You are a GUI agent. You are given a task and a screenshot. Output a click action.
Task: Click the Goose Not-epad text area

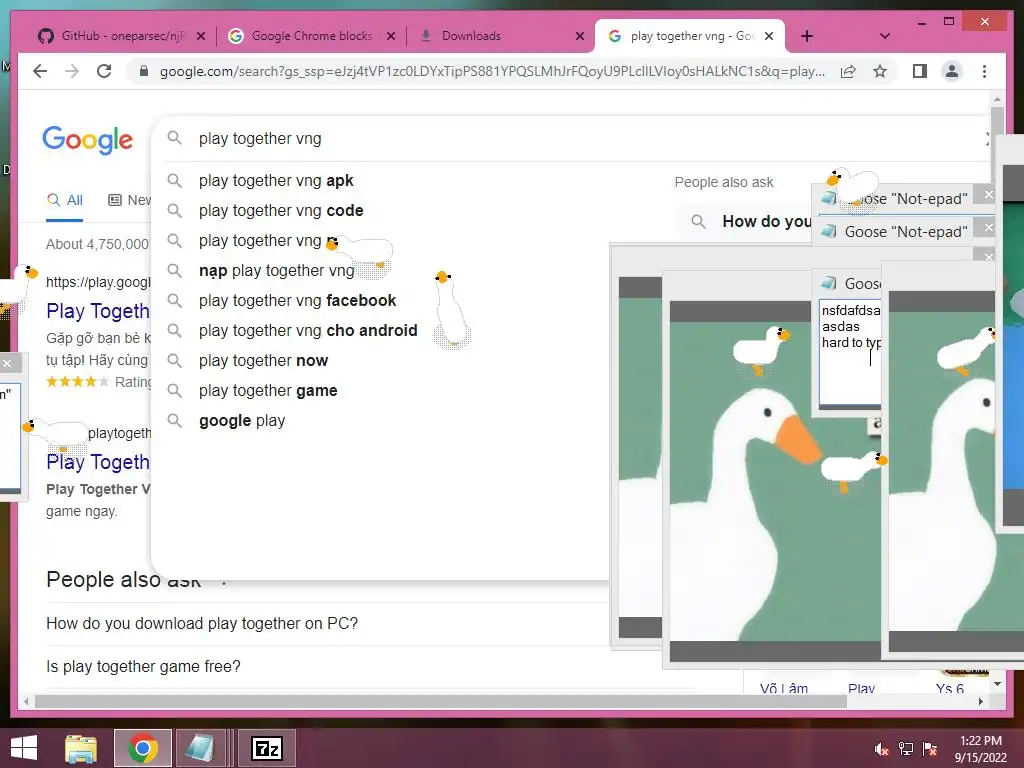click(850, 353)
